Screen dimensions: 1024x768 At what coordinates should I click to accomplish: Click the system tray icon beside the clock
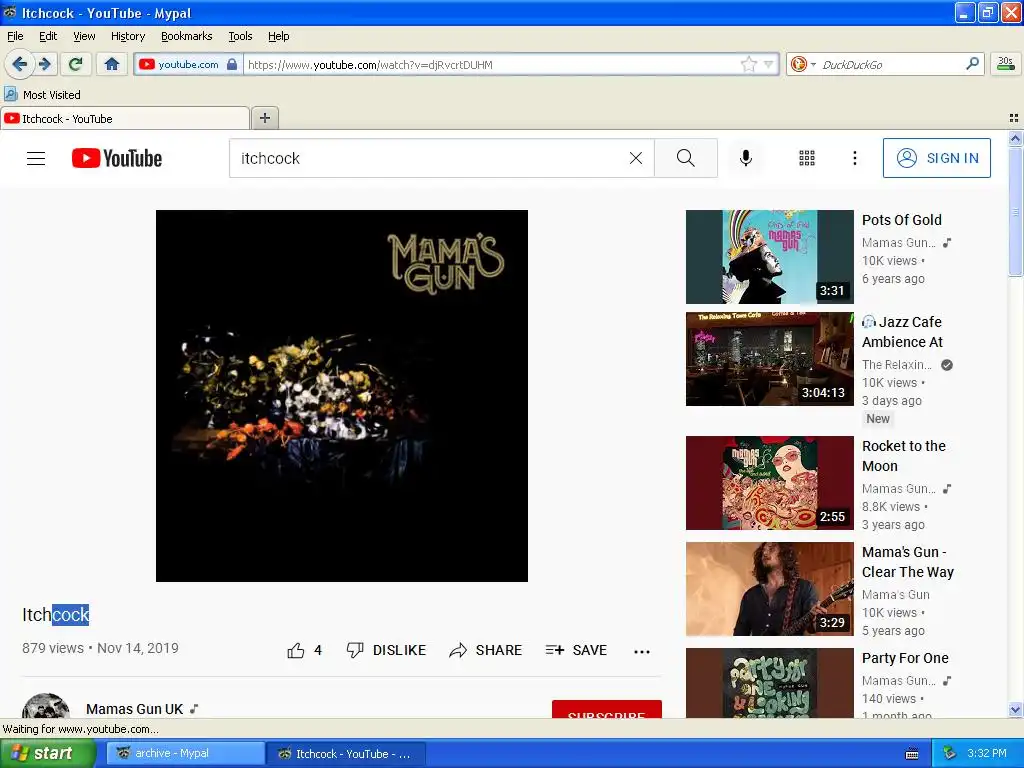click(950, 753)
